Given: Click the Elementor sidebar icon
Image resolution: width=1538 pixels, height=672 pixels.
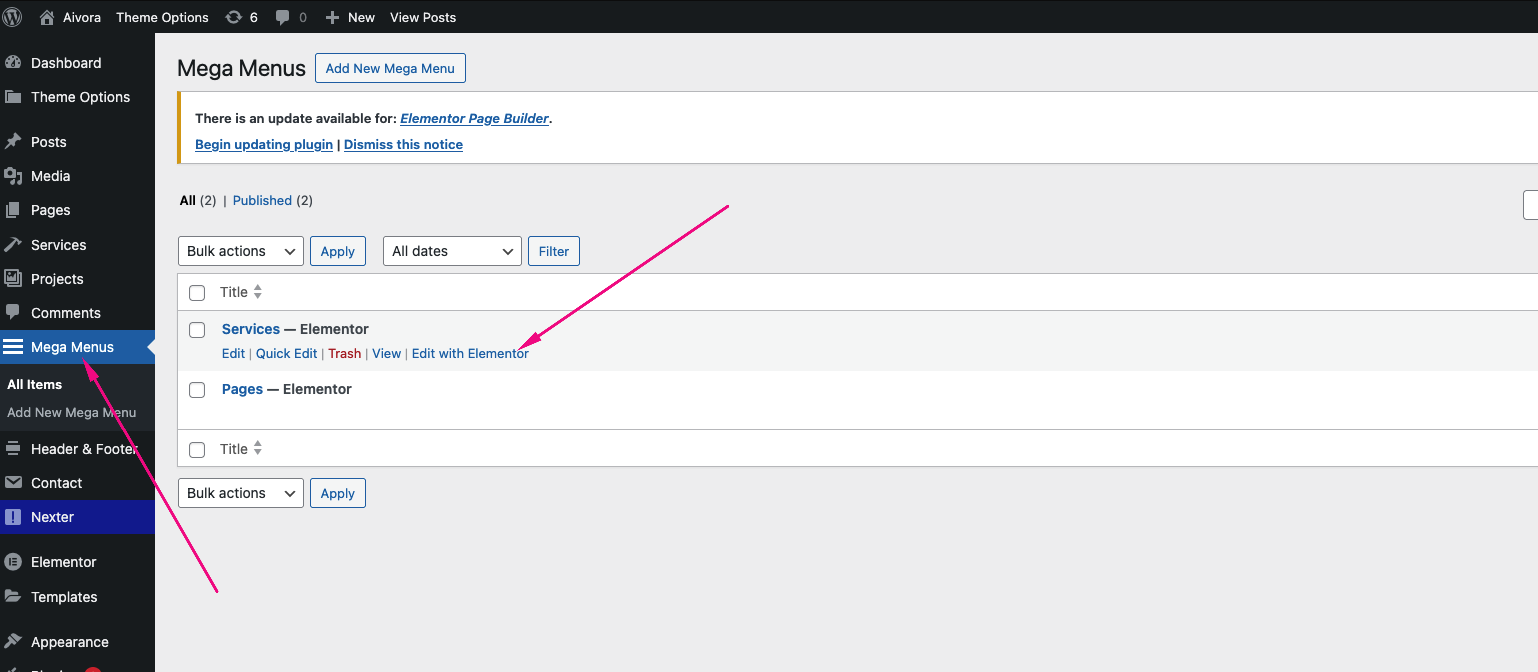Looking at the screenshot, I should coord(13,562).
